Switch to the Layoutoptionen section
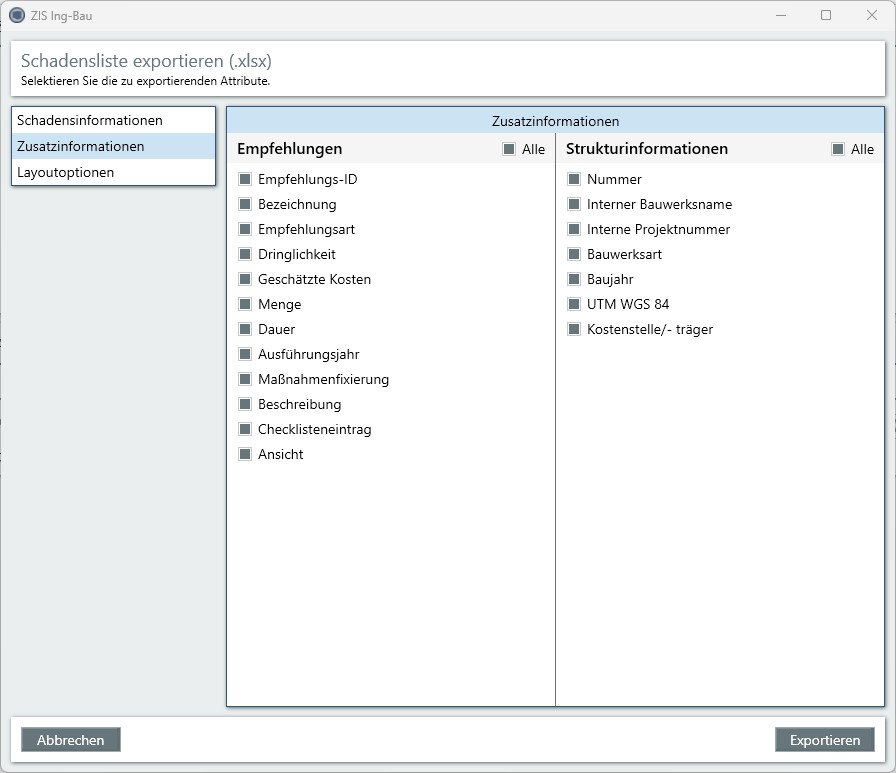Viewport: 896px width, 773px height. 66,172
